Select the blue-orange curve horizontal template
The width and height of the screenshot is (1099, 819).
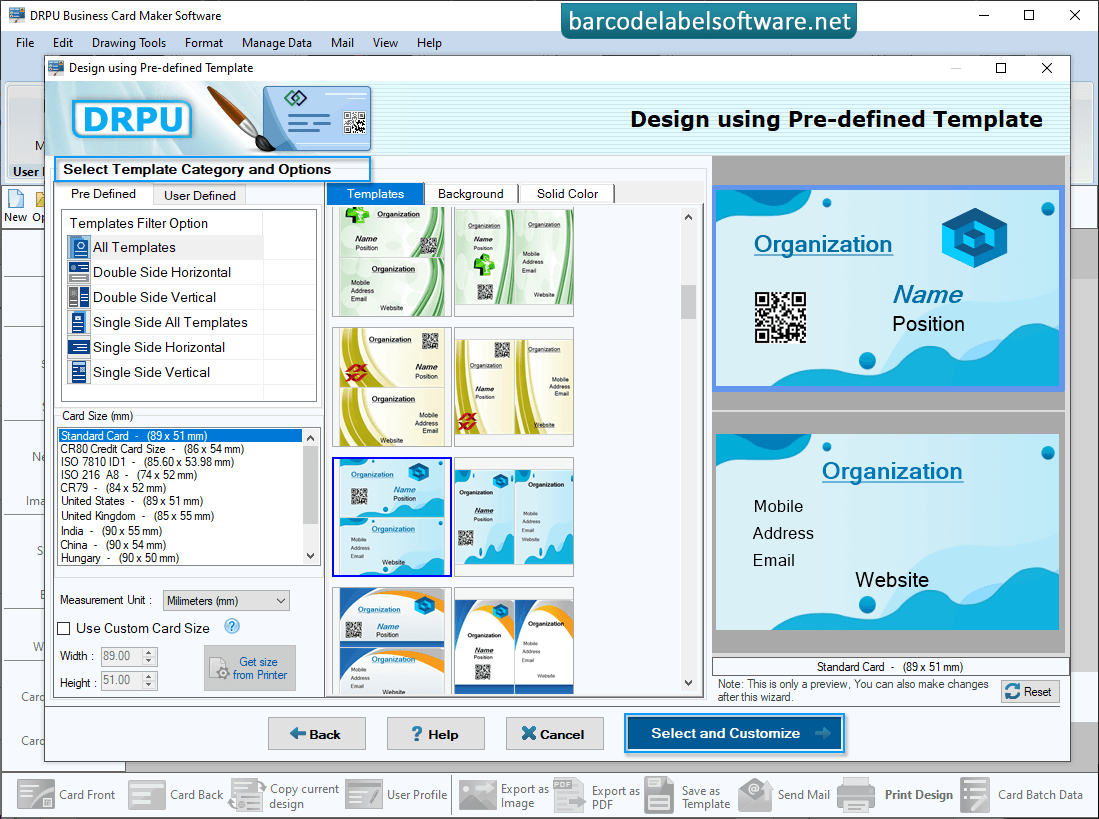click(x=391, y=641)
